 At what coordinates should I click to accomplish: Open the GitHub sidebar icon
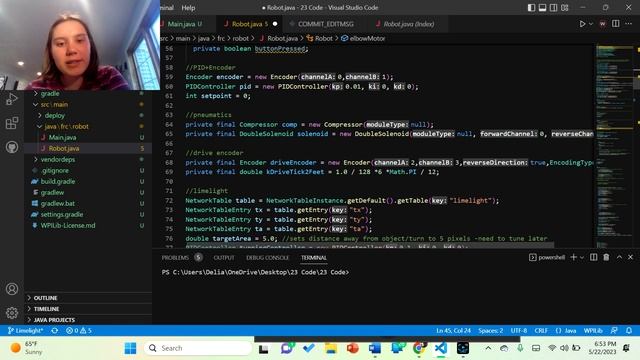point(12,147)
